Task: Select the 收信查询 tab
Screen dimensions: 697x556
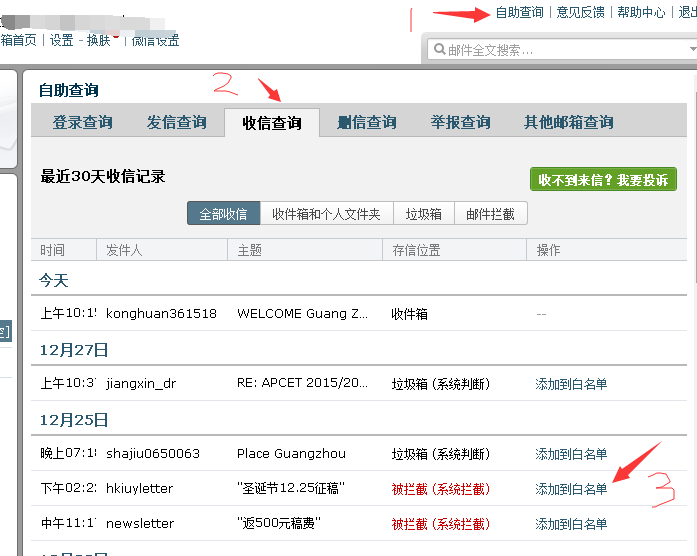Action: click(272, 123)
